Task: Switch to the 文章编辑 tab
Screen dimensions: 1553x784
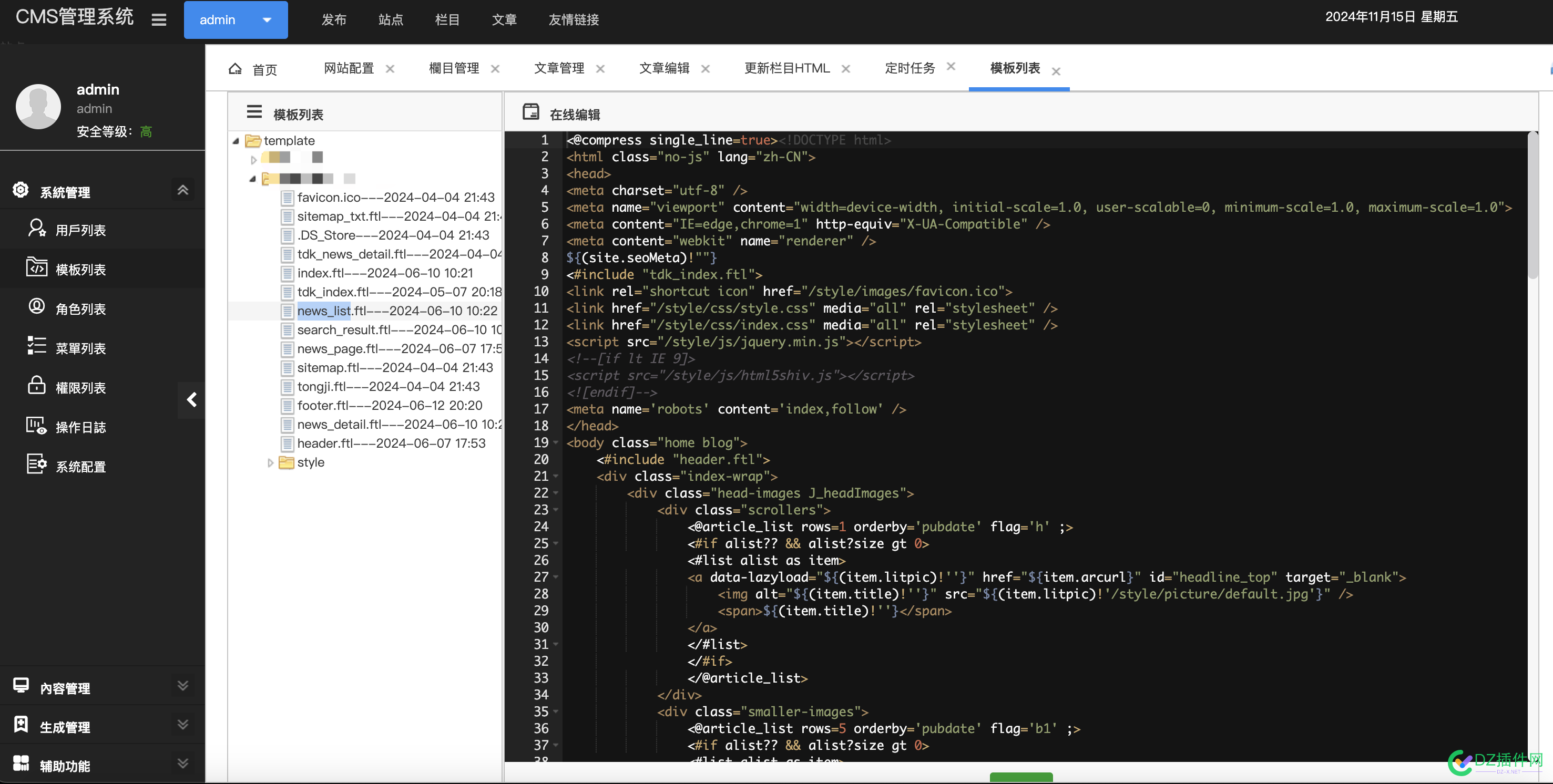Action: coord(665,68)
